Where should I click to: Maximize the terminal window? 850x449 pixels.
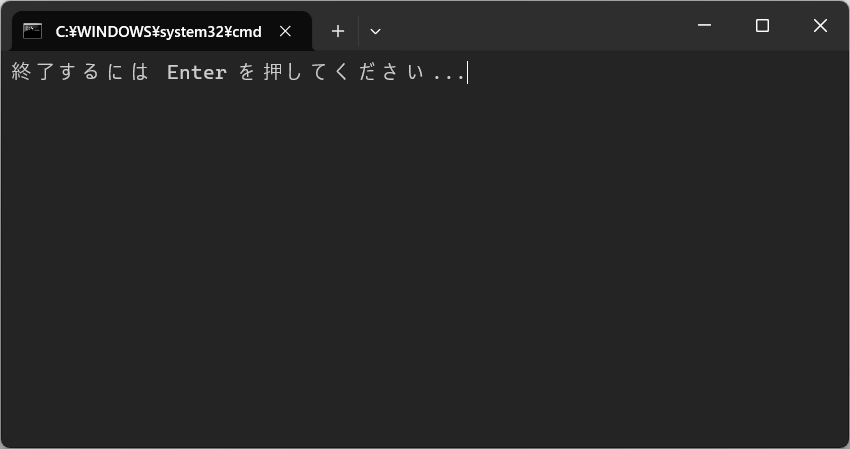click(762, 25)
